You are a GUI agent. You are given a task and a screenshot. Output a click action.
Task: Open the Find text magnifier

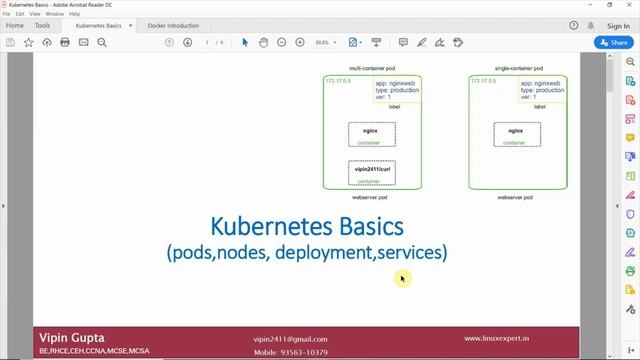[x=102, y=42]
